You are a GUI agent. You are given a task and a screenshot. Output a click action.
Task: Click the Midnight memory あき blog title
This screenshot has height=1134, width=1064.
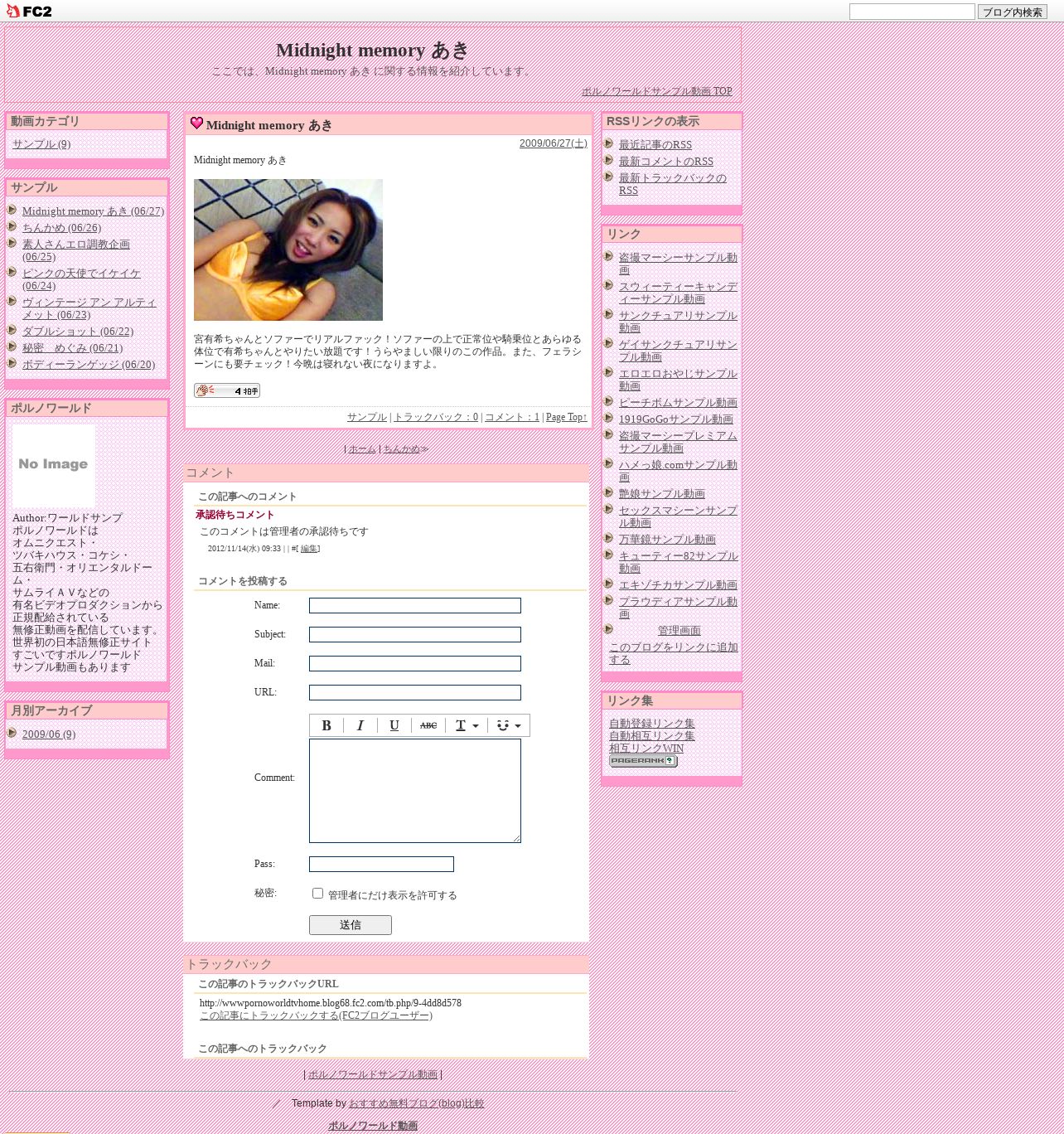click(373, 51)
